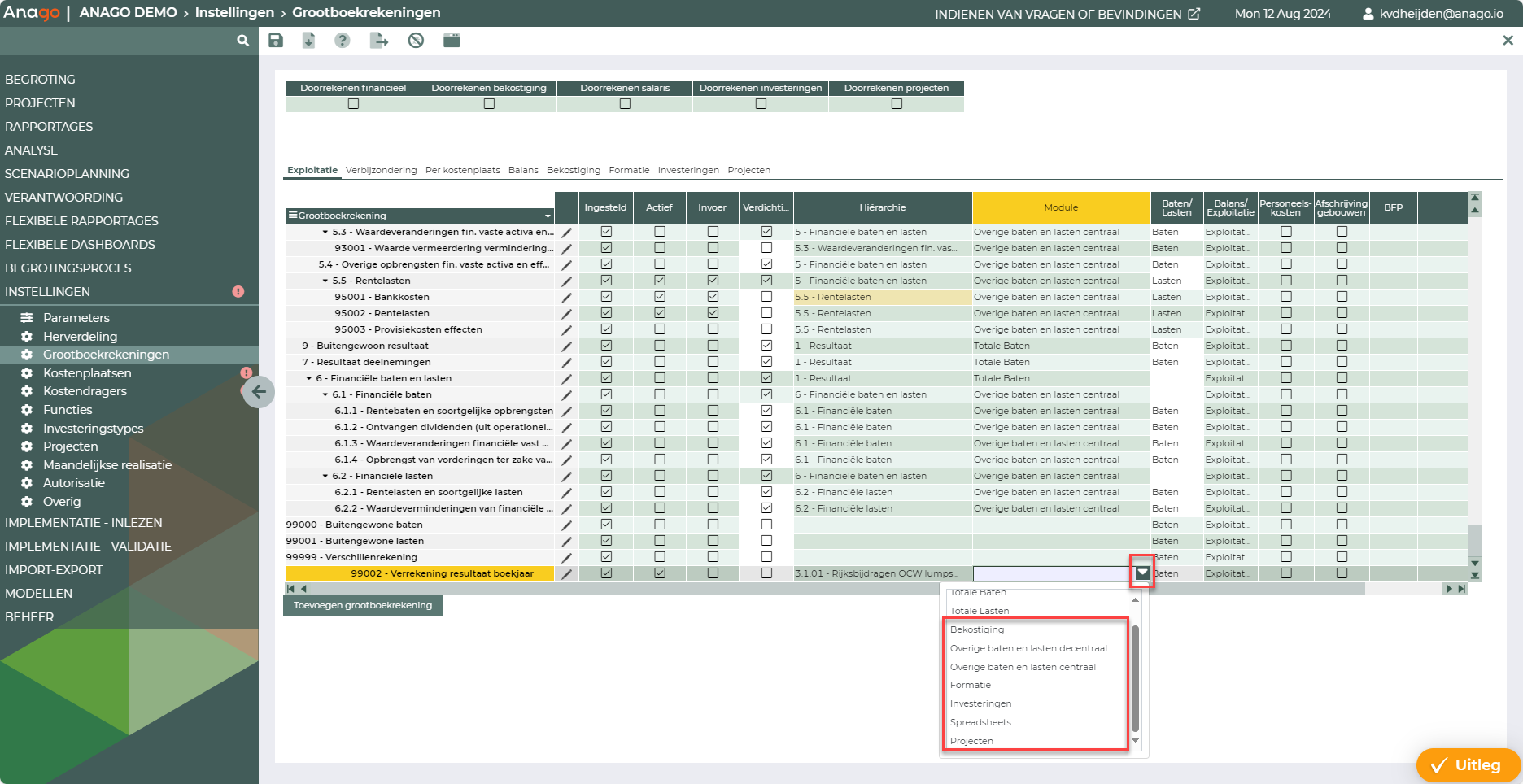
Task: Edit row 7 - Resultaat deelnemingen pencil
Action: point(566,362)
